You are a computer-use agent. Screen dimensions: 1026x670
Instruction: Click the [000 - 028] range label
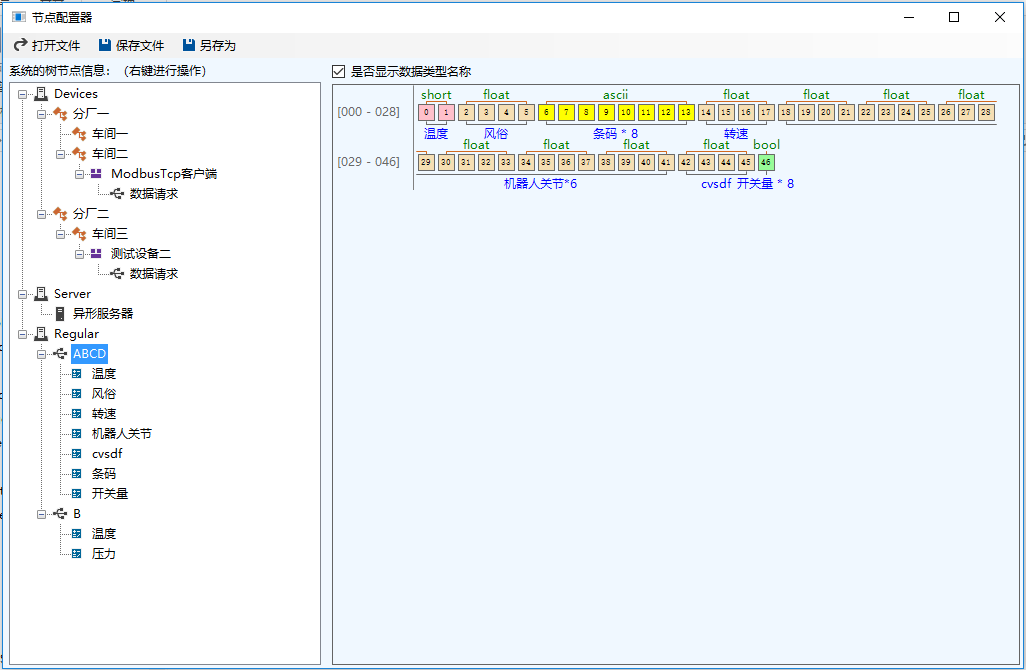368,112
